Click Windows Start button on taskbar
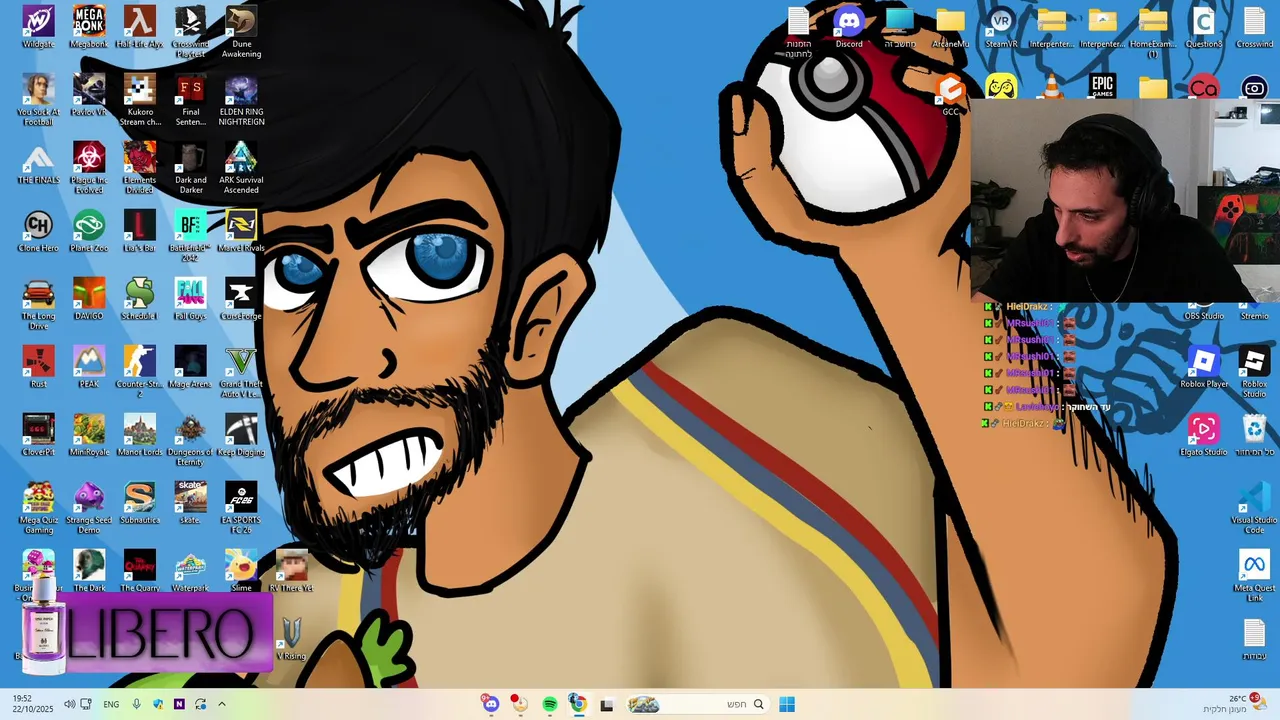 tap(787, 704)
